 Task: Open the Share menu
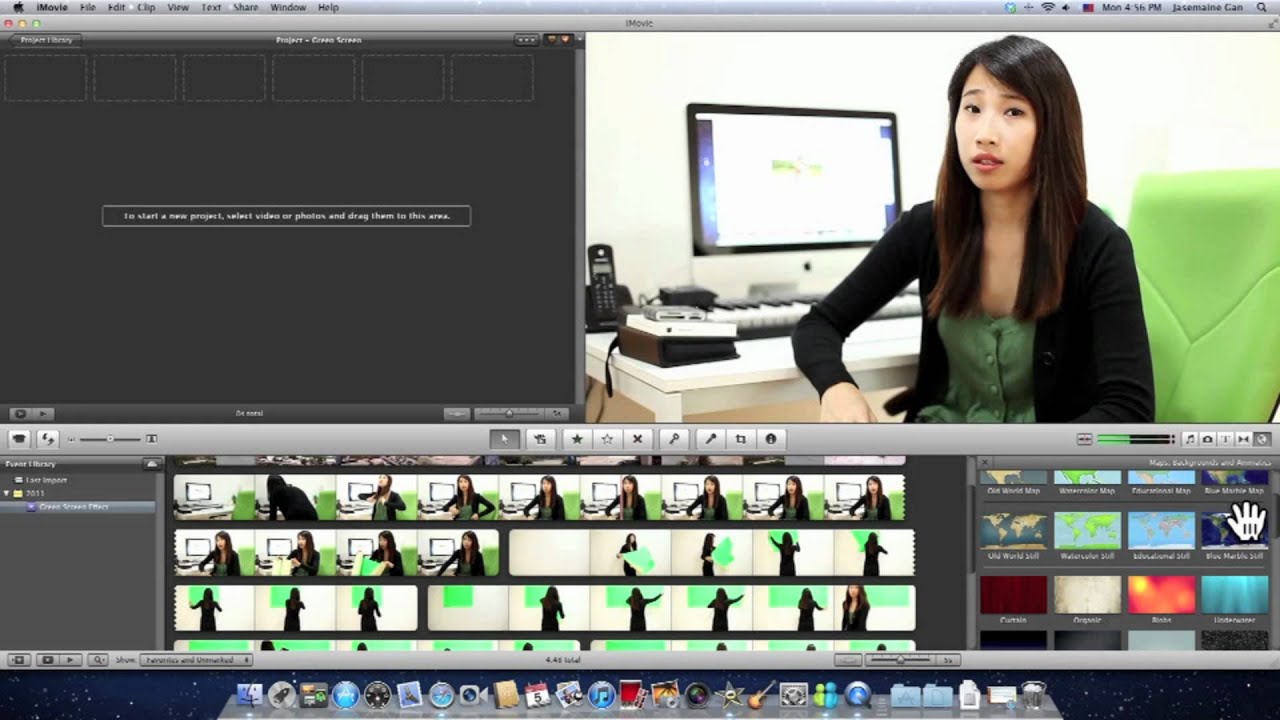(245, 7)
